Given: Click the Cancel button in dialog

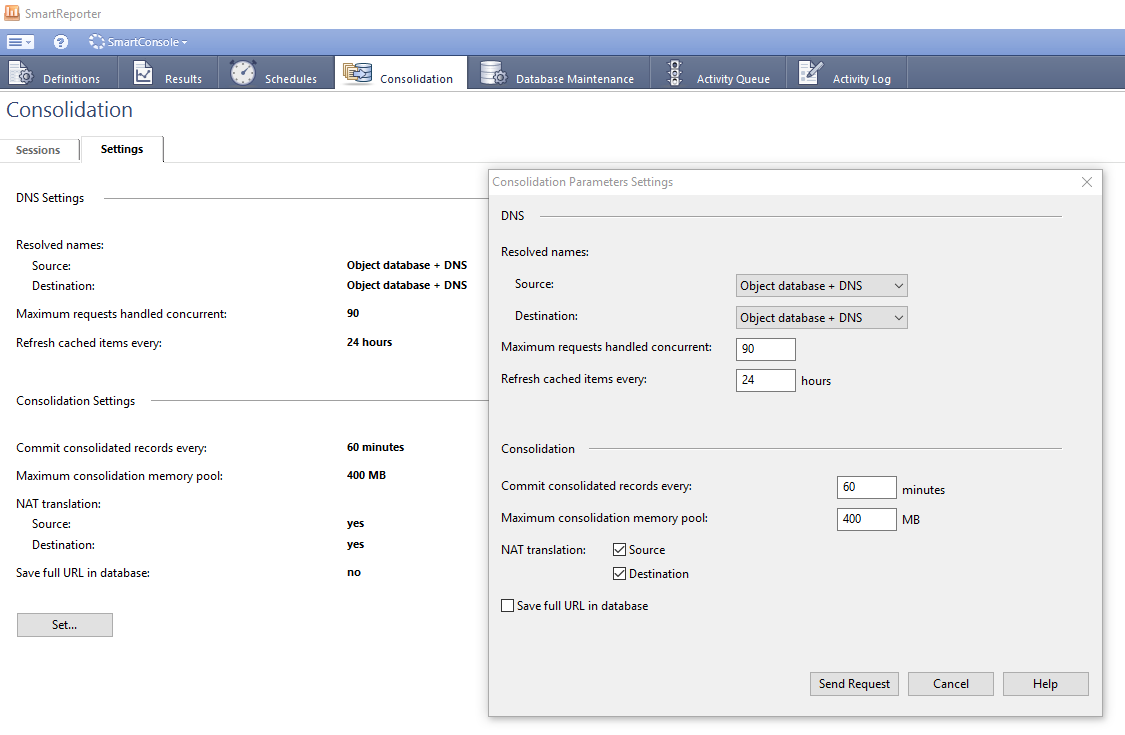Looking at the screenshot, I should coord(951,684).
